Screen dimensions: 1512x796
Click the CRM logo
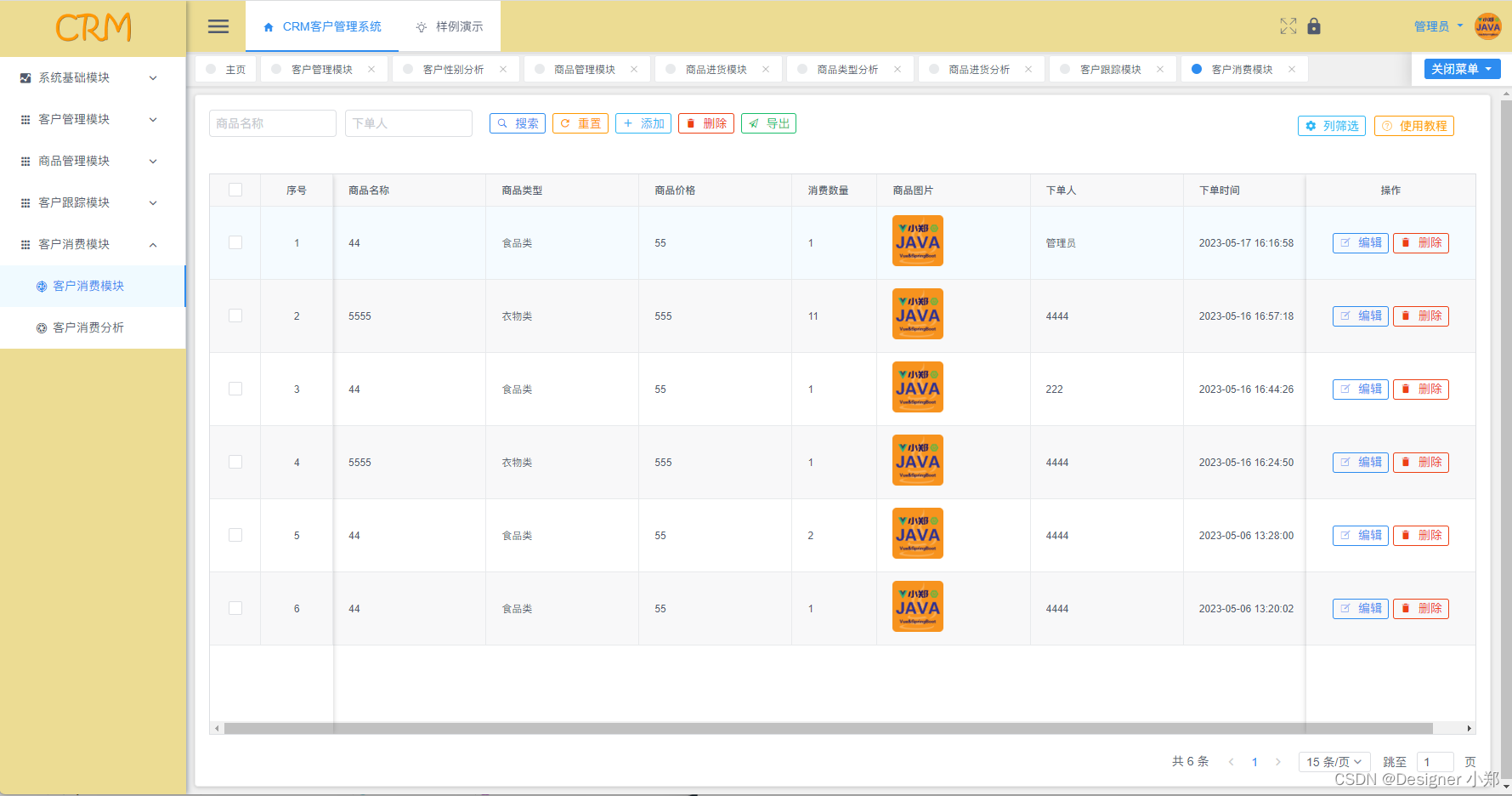(x=93, y=28)
